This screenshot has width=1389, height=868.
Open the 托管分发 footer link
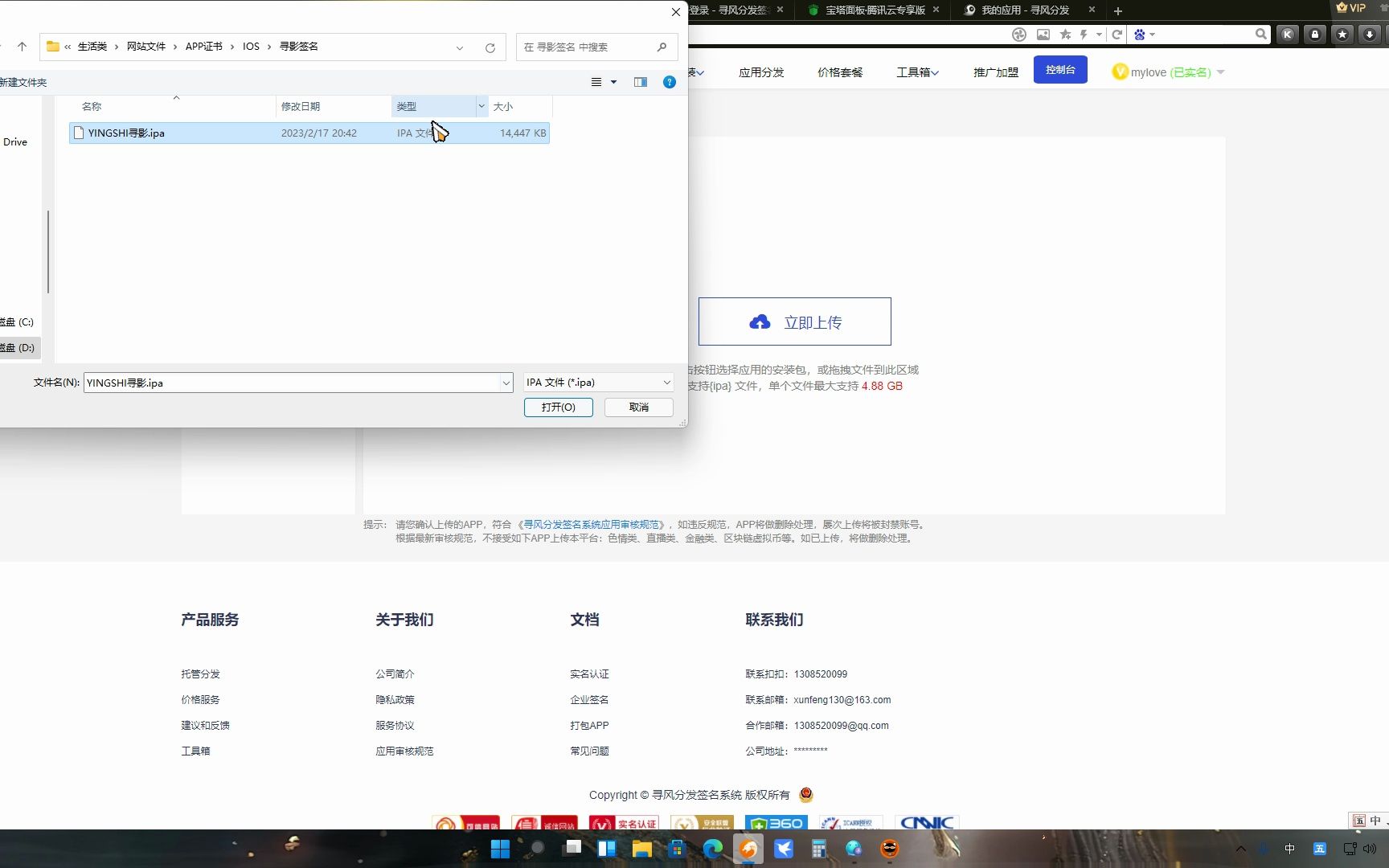(200, 674)
